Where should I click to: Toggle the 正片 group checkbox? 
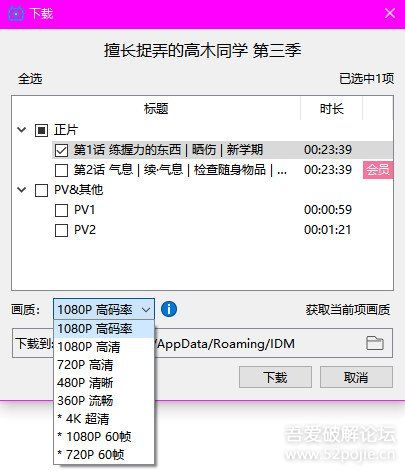point(41,130)
